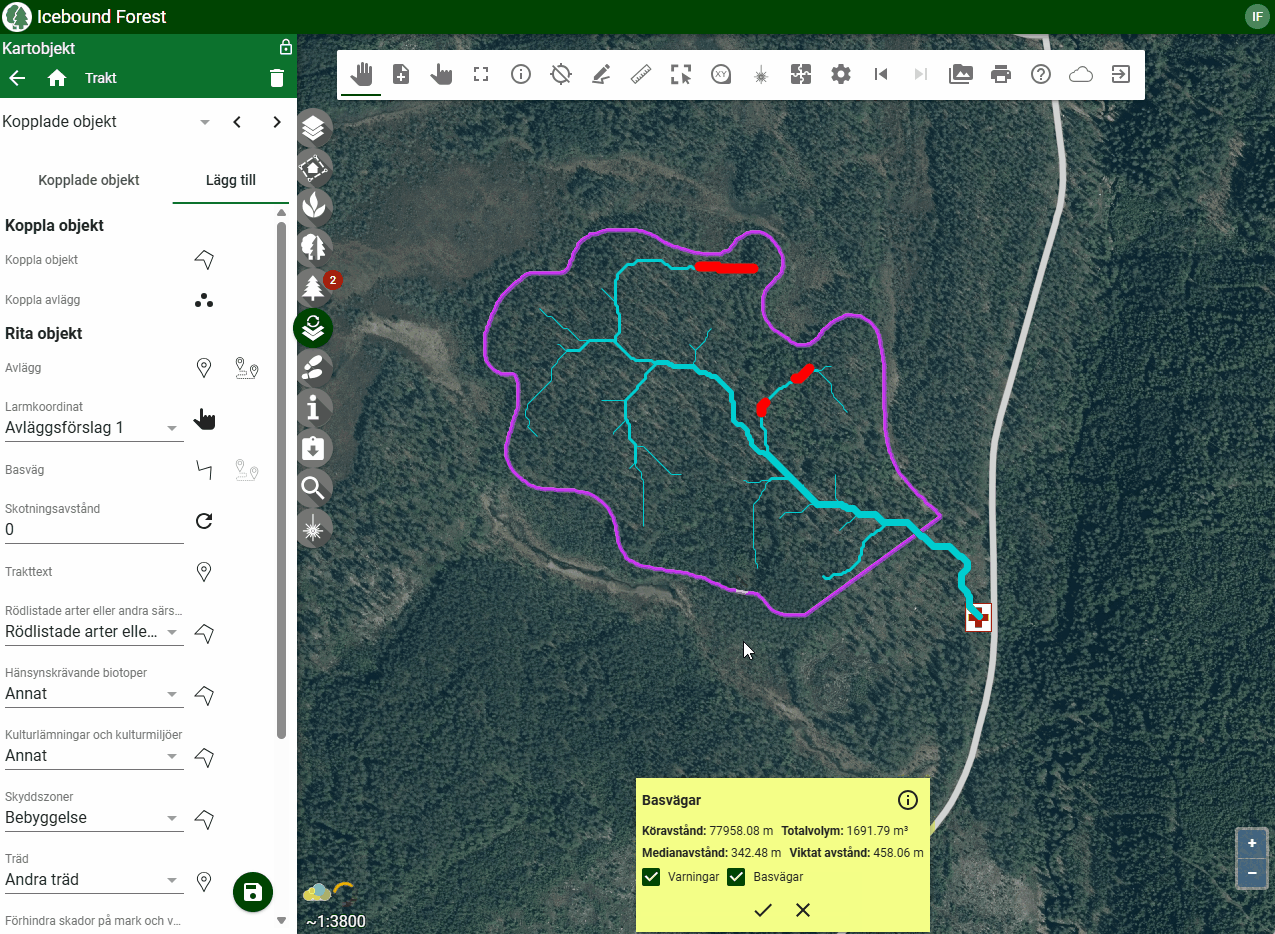
Task: Select the Lägg till tab
Action: 230,181
